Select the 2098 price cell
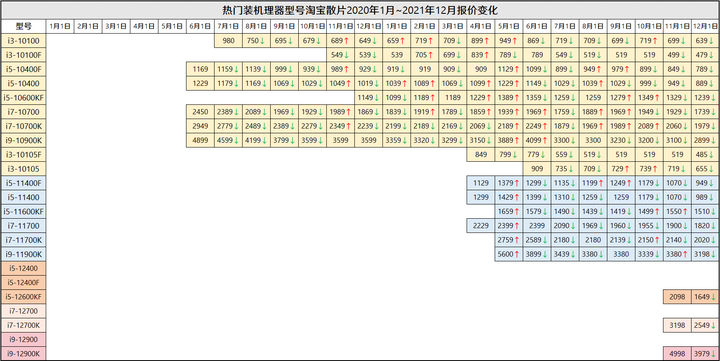Viewport: 720px width, 361px height. (677, 297)
